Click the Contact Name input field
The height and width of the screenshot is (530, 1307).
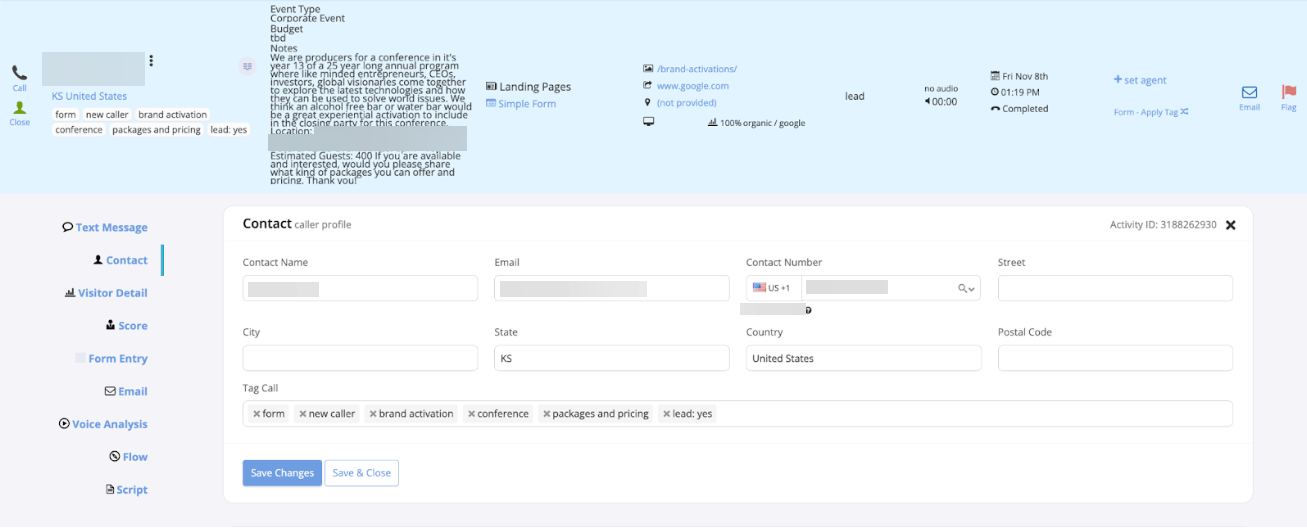[x=360, y=288]
